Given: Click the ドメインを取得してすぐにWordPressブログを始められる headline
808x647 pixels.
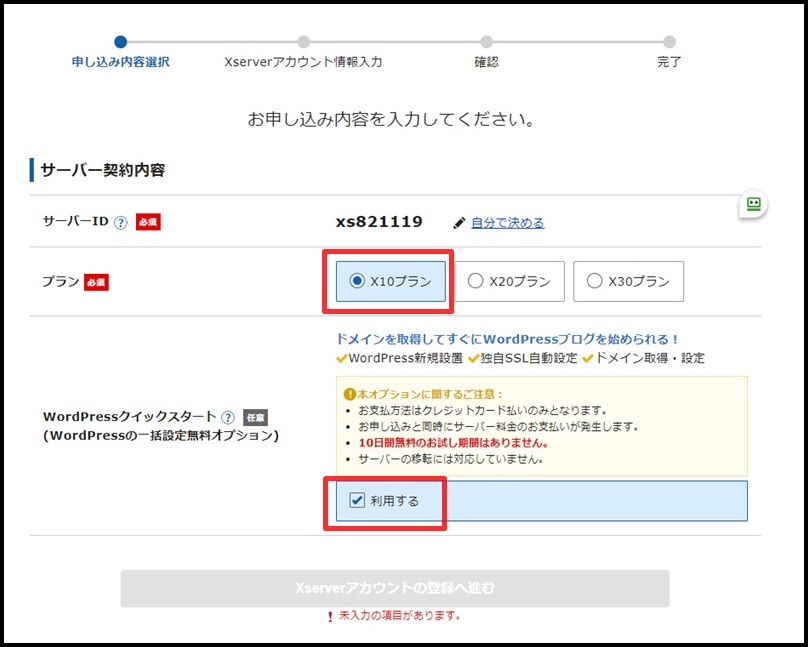Looking at the screenshot, I should 507,339.
